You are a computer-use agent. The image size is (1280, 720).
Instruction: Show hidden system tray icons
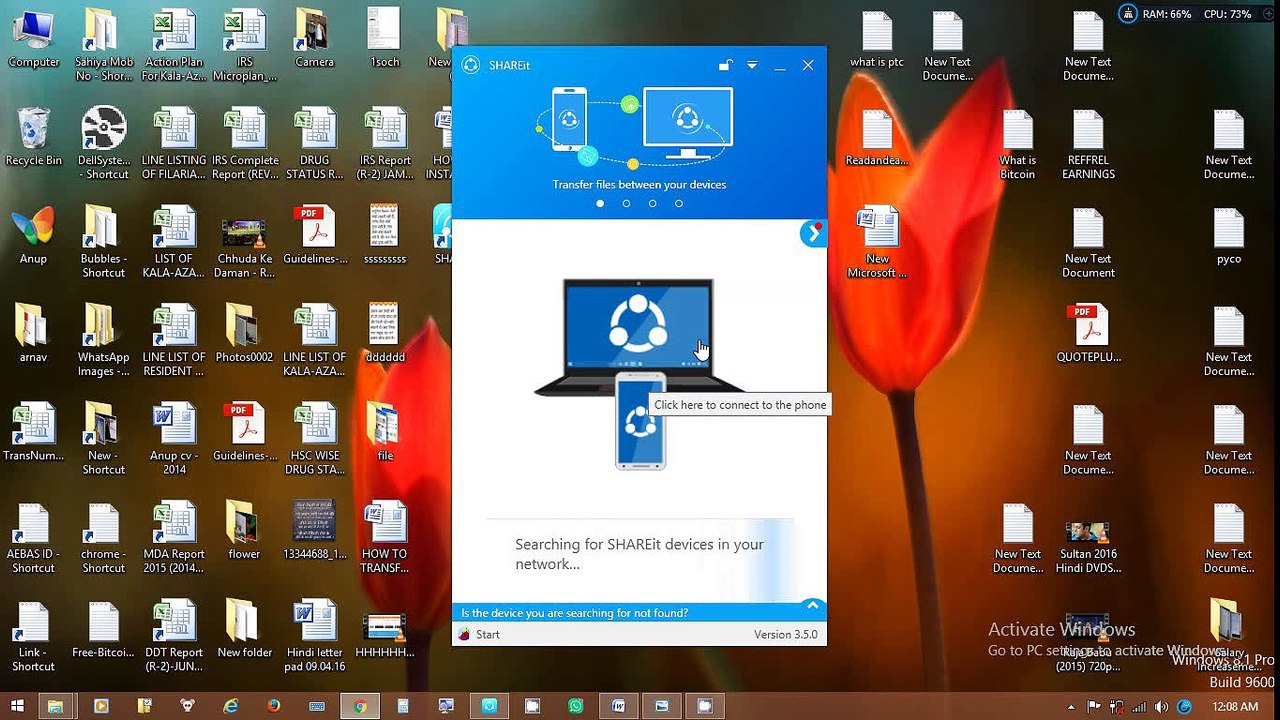click(1071, 706)
